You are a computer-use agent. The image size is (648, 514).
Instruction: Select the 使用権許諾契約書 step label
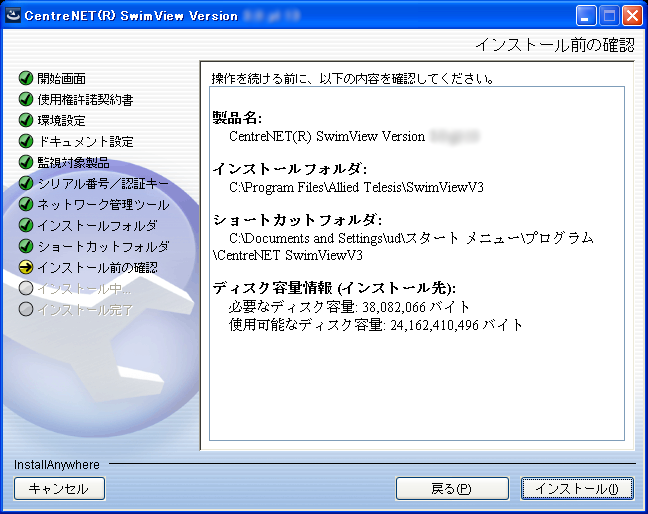click(x=86, y=100)
